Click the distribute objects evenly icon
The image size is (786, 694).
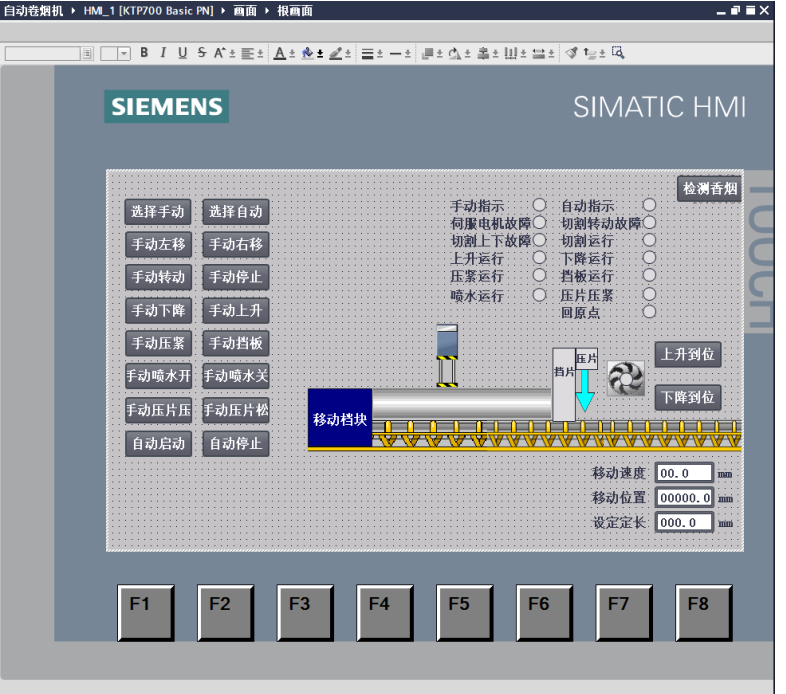click(511, 53)
